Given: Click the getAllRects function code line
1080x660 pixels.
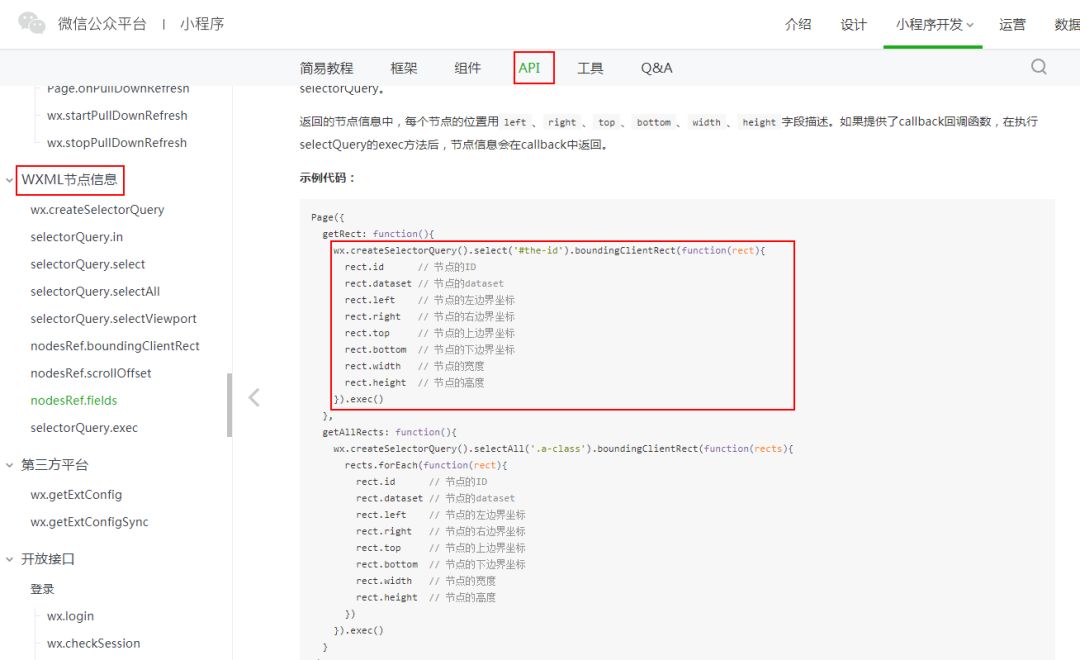Looking at the screenshot, I should point(390,432).
